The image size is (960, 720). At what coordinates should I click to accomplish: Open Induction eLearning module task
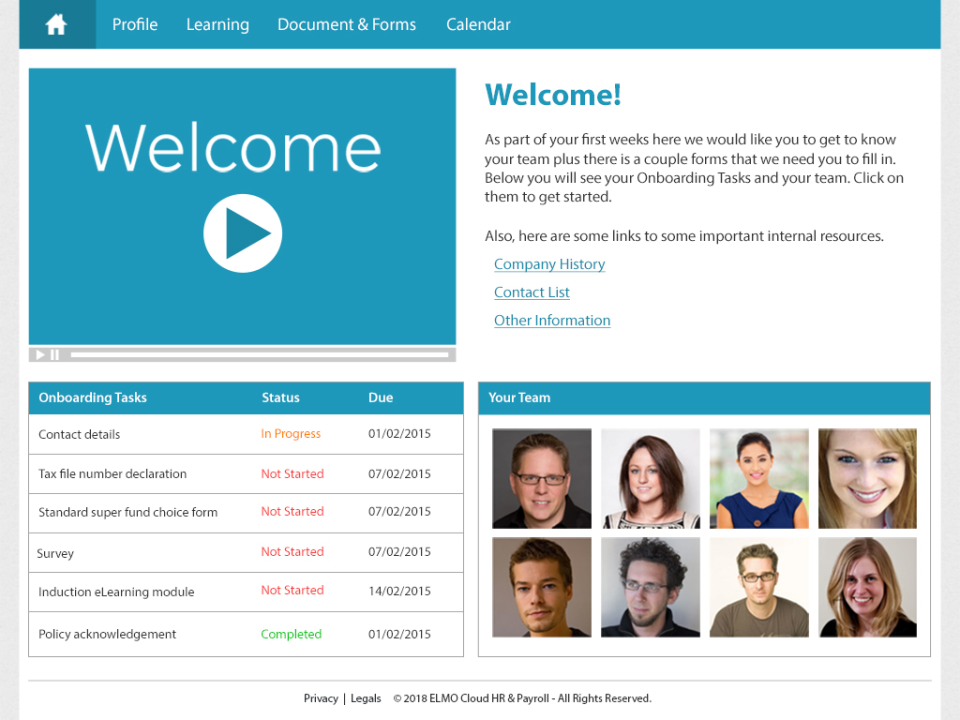coord(116,592)
